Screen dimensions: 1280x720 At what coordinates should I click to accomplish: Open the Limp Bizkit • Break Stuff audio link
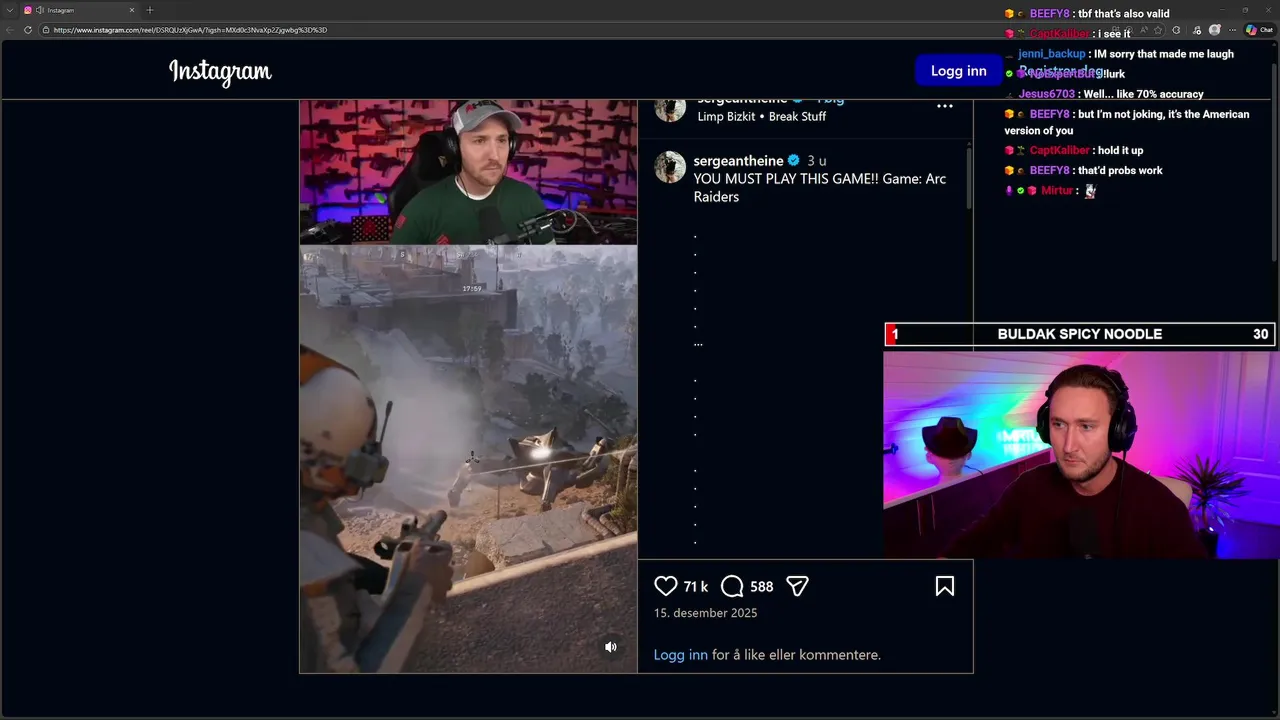(x=762, y=116)
